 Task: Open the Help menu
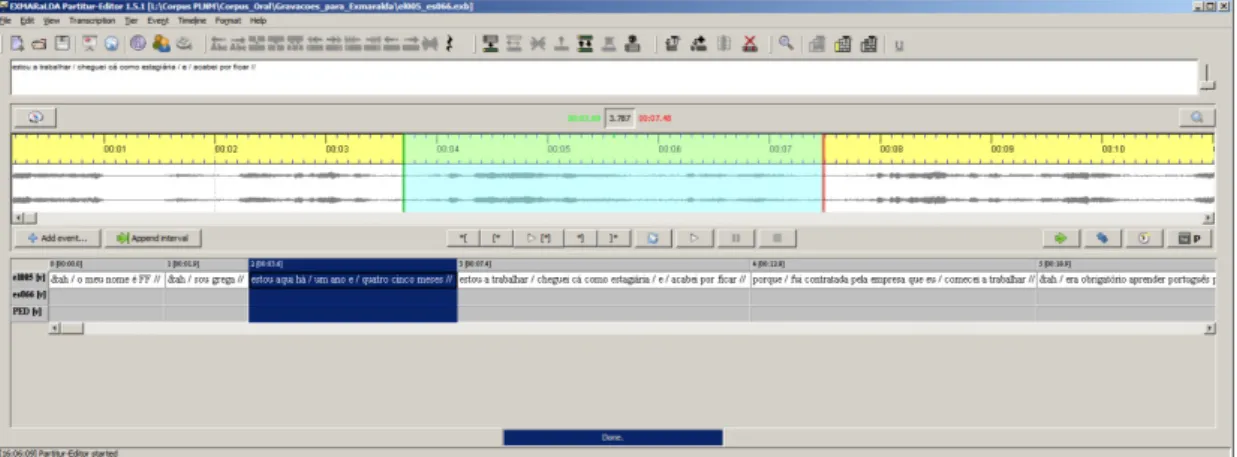259,20
